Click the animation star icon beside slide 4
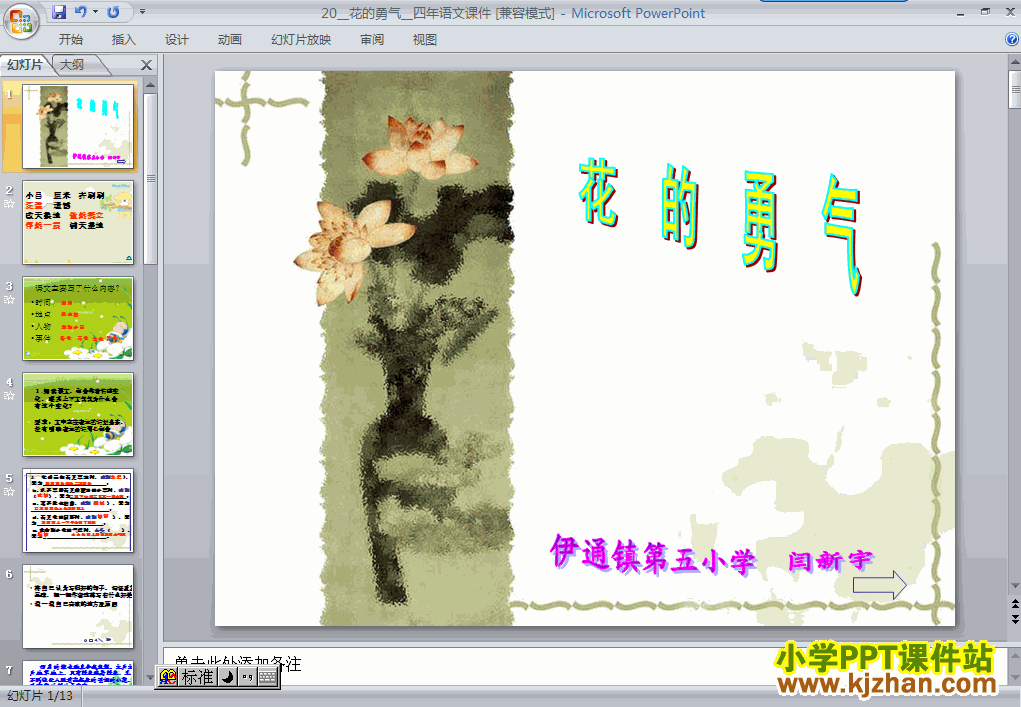The image size is (1021, 707). 9,396
